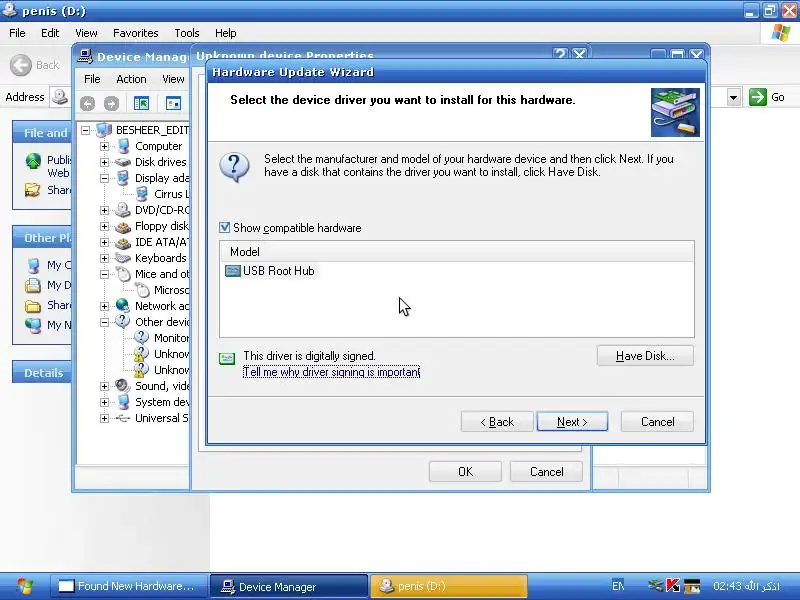
Task: Cancel the Hardware Update Wizard
Action: 657,422
